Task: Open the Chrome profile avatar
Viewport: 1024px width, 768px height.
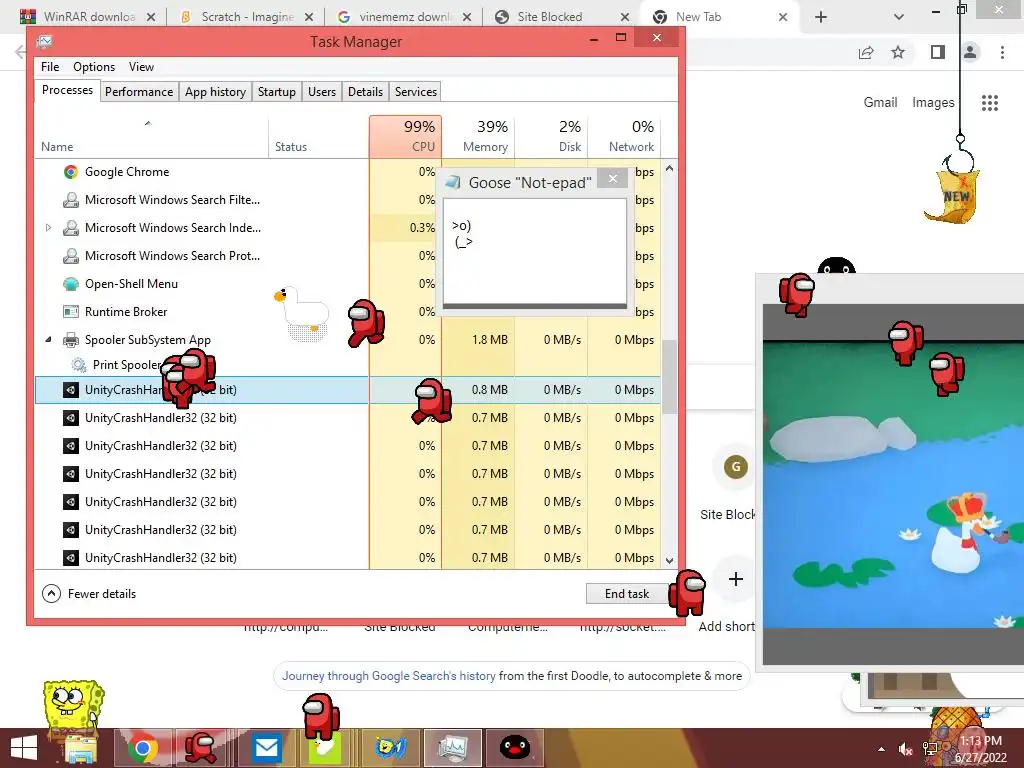Action: pos(970,52)
